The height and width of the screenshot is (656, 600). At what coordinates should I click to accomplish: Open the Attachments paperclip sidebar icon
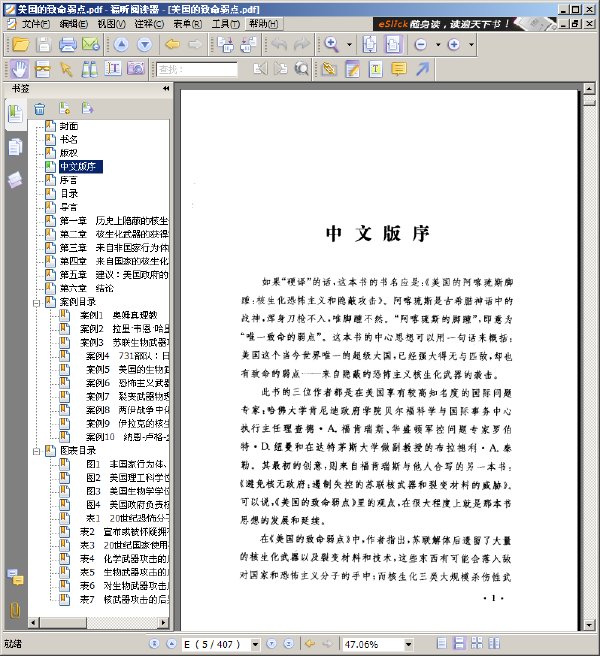click(15, 610)
